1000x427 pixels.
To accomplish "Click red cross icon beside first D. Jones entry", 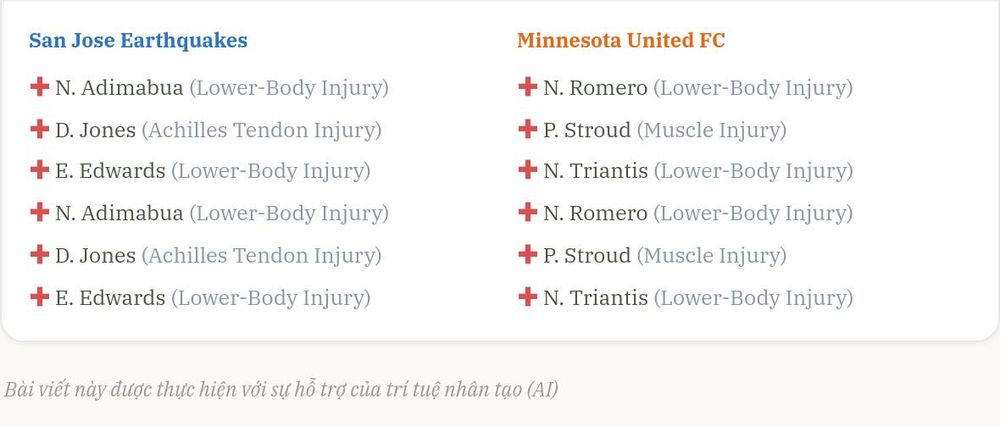I will pos(40,129).
